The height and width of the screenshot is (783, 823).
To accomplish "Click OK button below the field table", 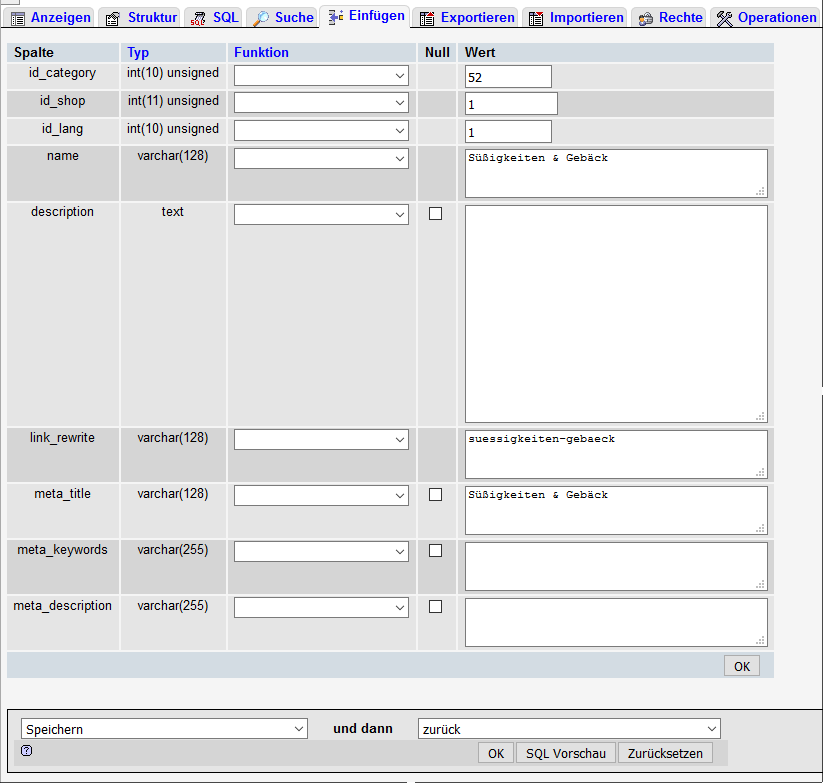I will tap(742, 666).
